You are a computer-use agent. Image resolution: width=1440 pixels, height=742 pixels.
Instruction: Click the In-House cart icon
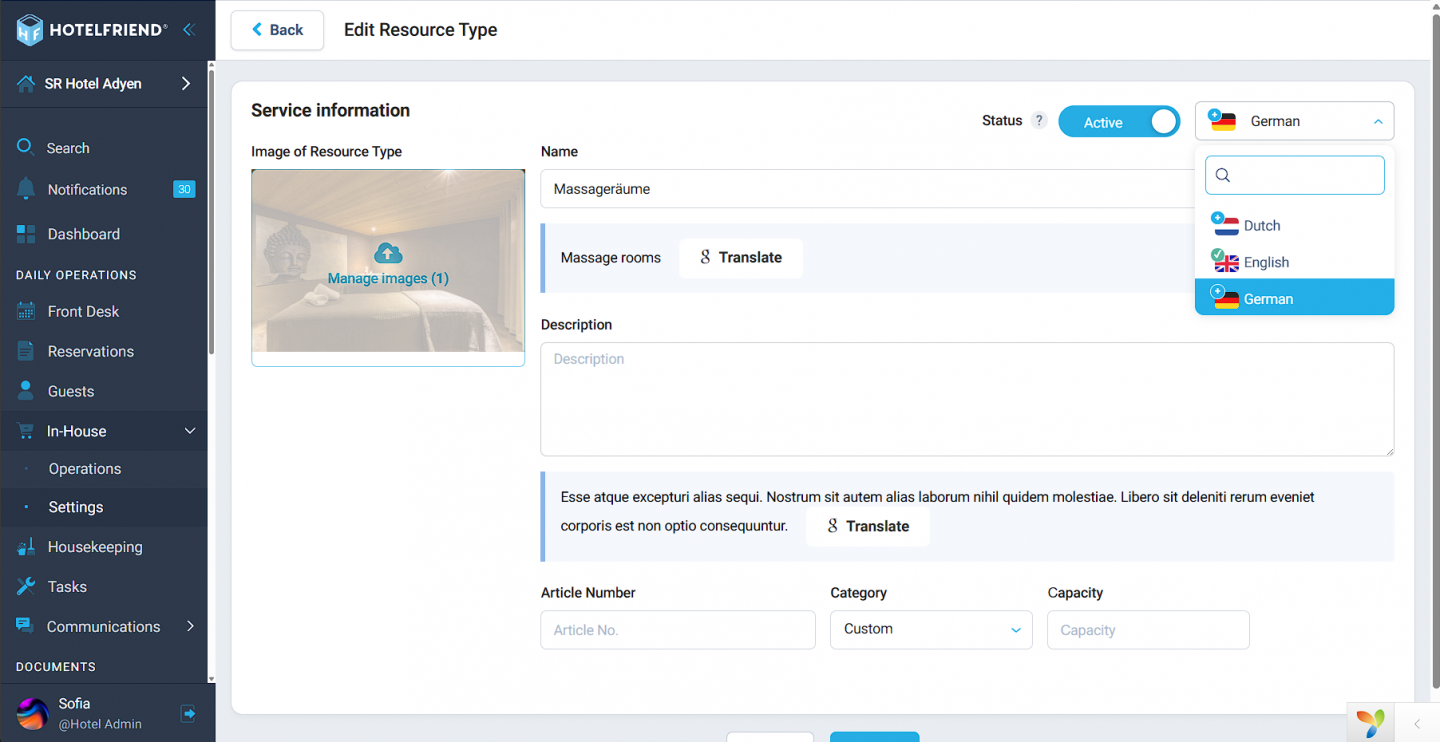[26, 431]
